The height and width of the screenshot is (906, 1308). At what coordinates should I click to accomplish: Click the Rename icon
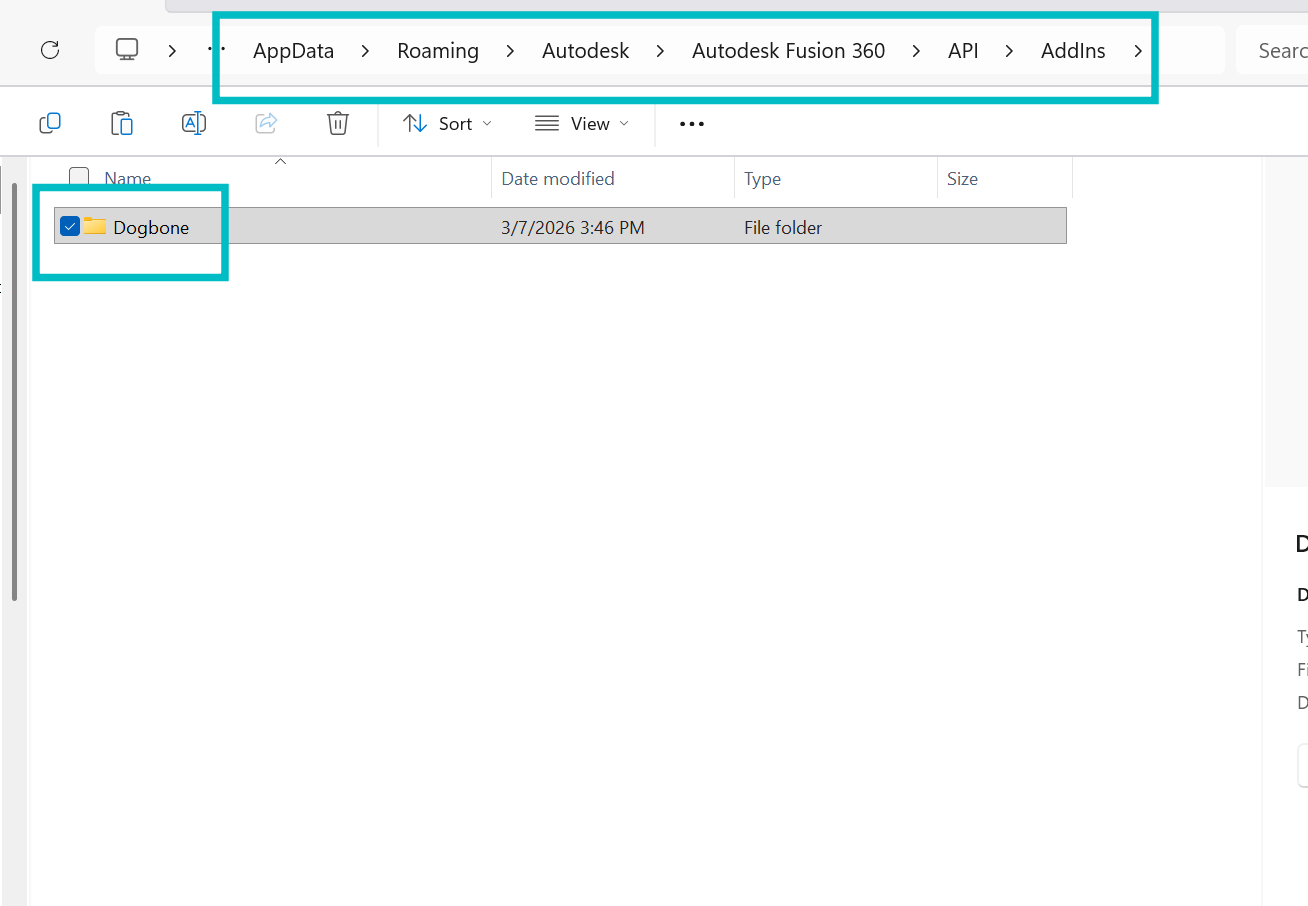pos(193,123)
